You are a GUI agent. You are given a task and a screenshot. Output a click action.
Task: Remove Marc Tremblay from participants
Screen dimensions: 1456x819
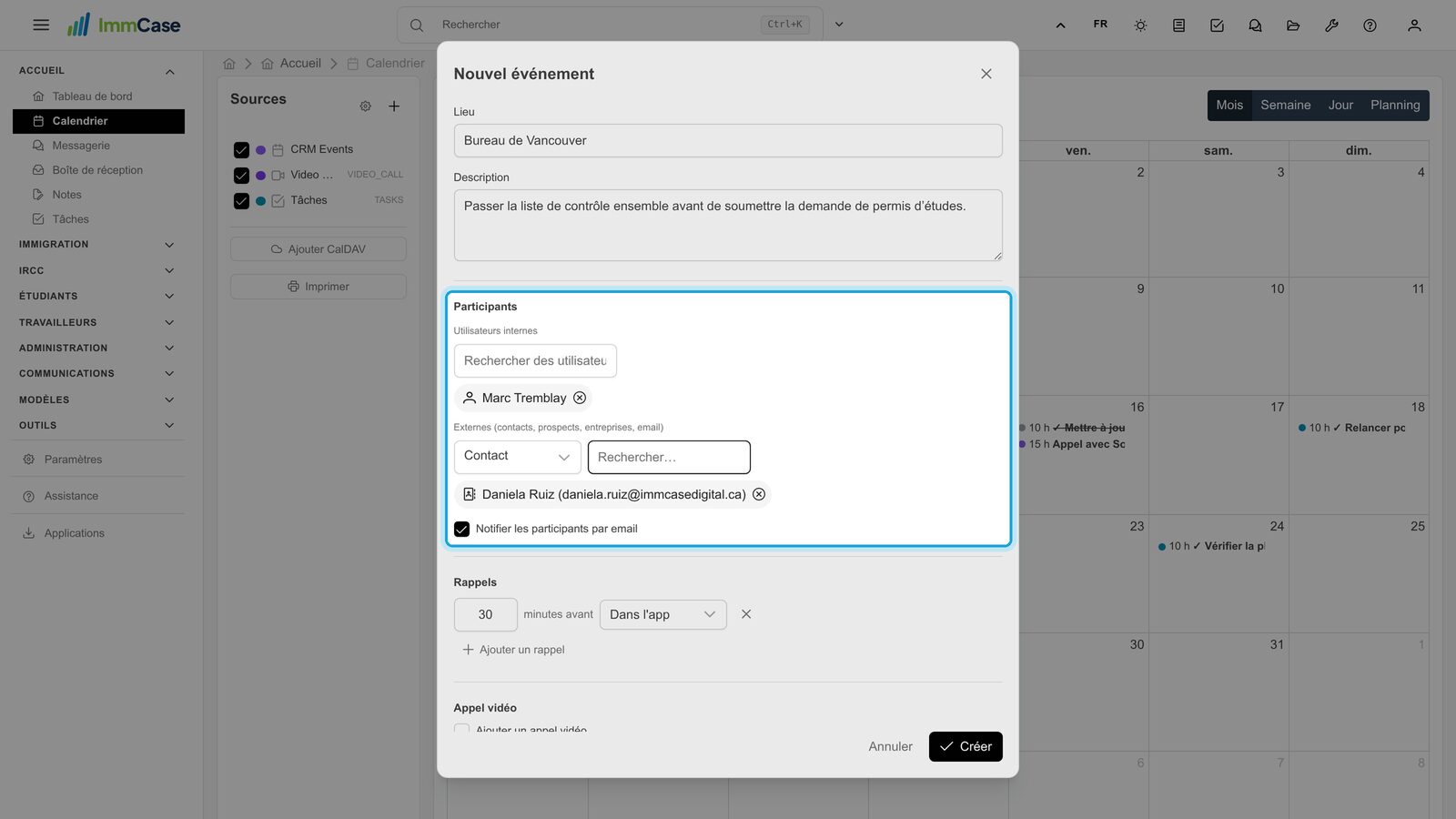click(x=580, y=398)
